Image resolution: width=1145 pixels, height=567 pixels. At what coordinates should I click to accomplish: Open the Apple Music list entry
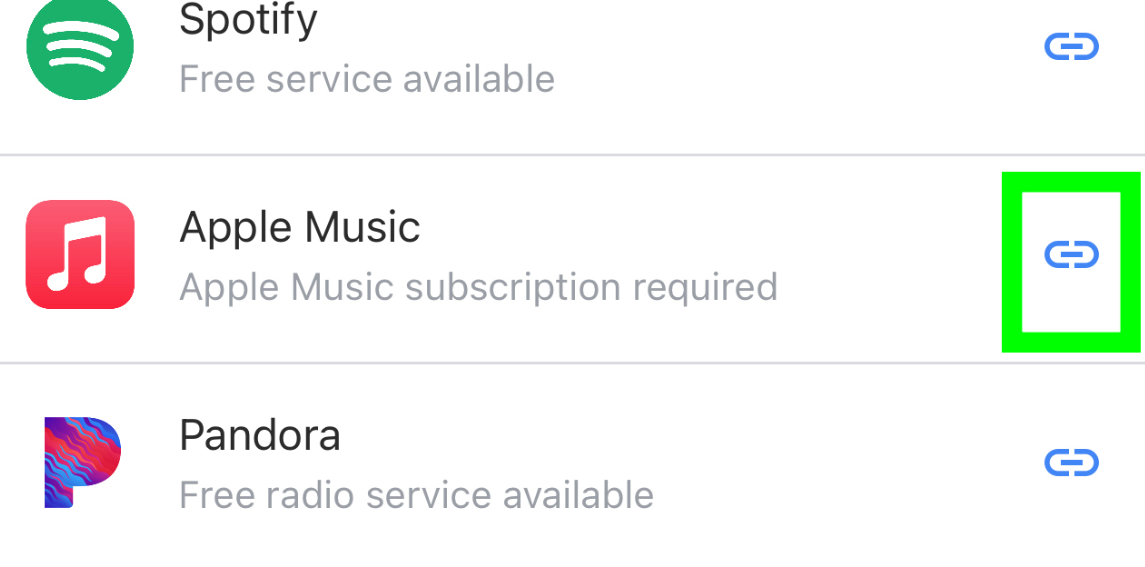pyautogui.click(x=572, y=258)
